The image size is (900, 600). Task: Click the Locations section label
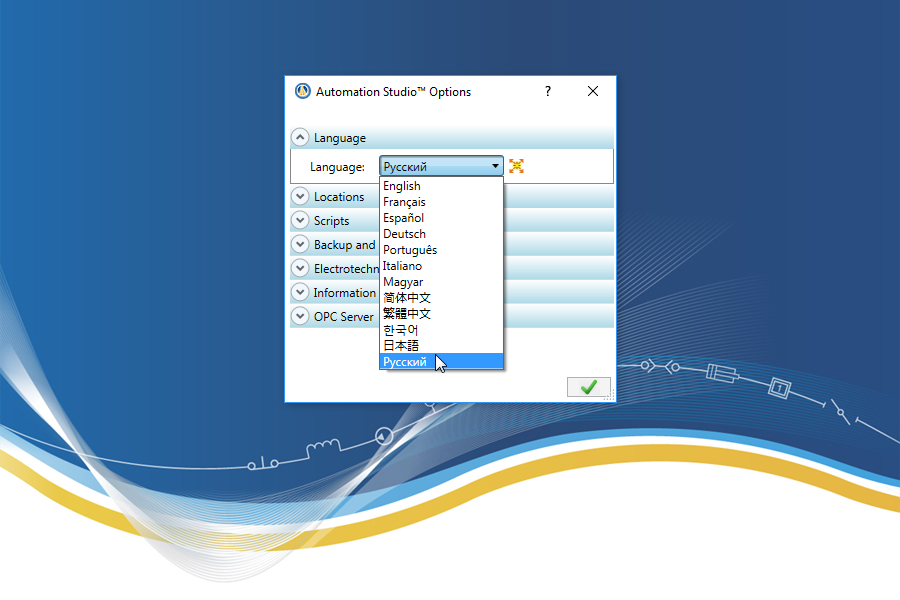(x=339, y=196)
